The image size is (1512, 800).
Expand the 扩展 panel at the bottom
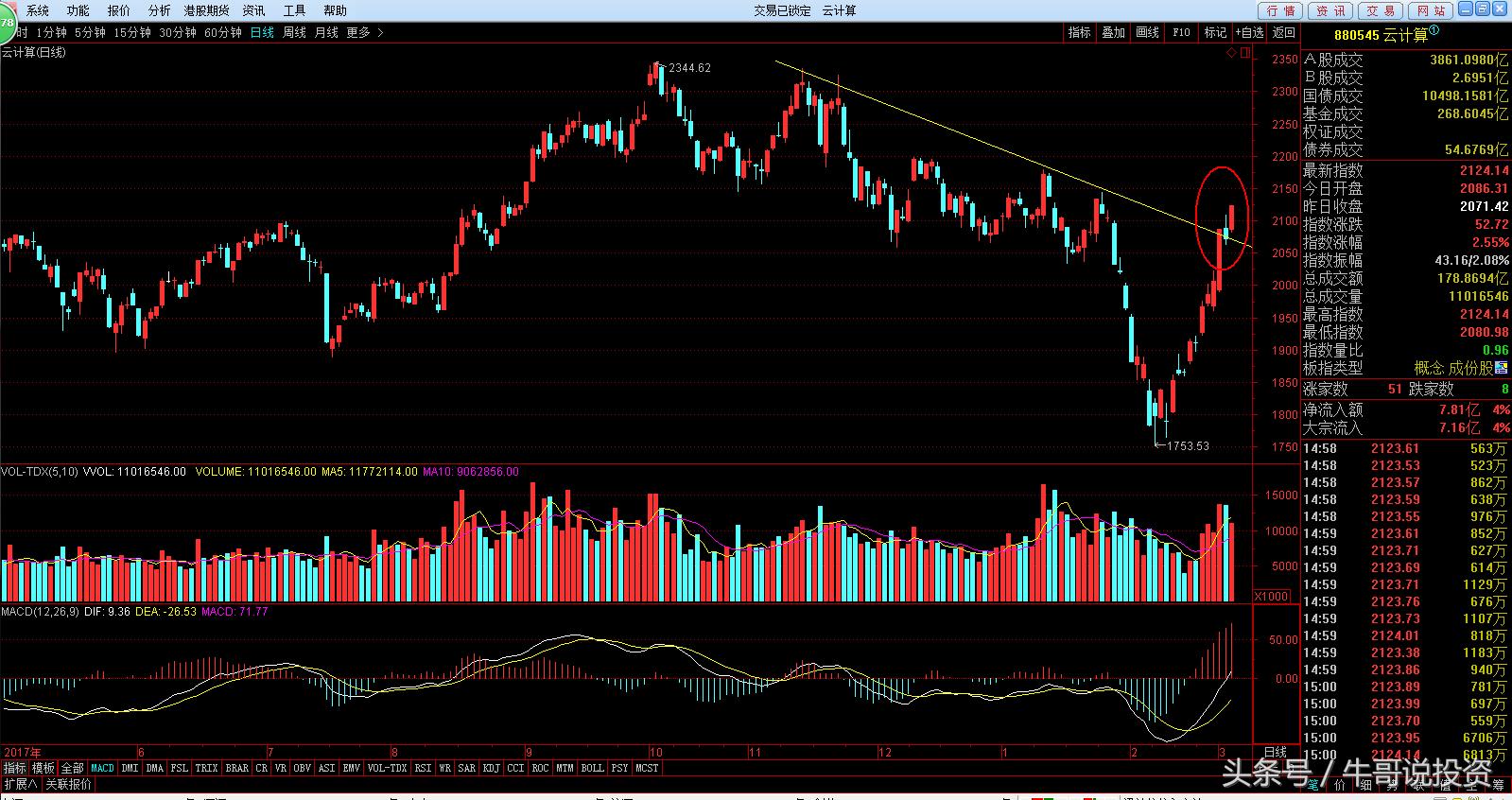pyautogui.click(x=21, y=784)
